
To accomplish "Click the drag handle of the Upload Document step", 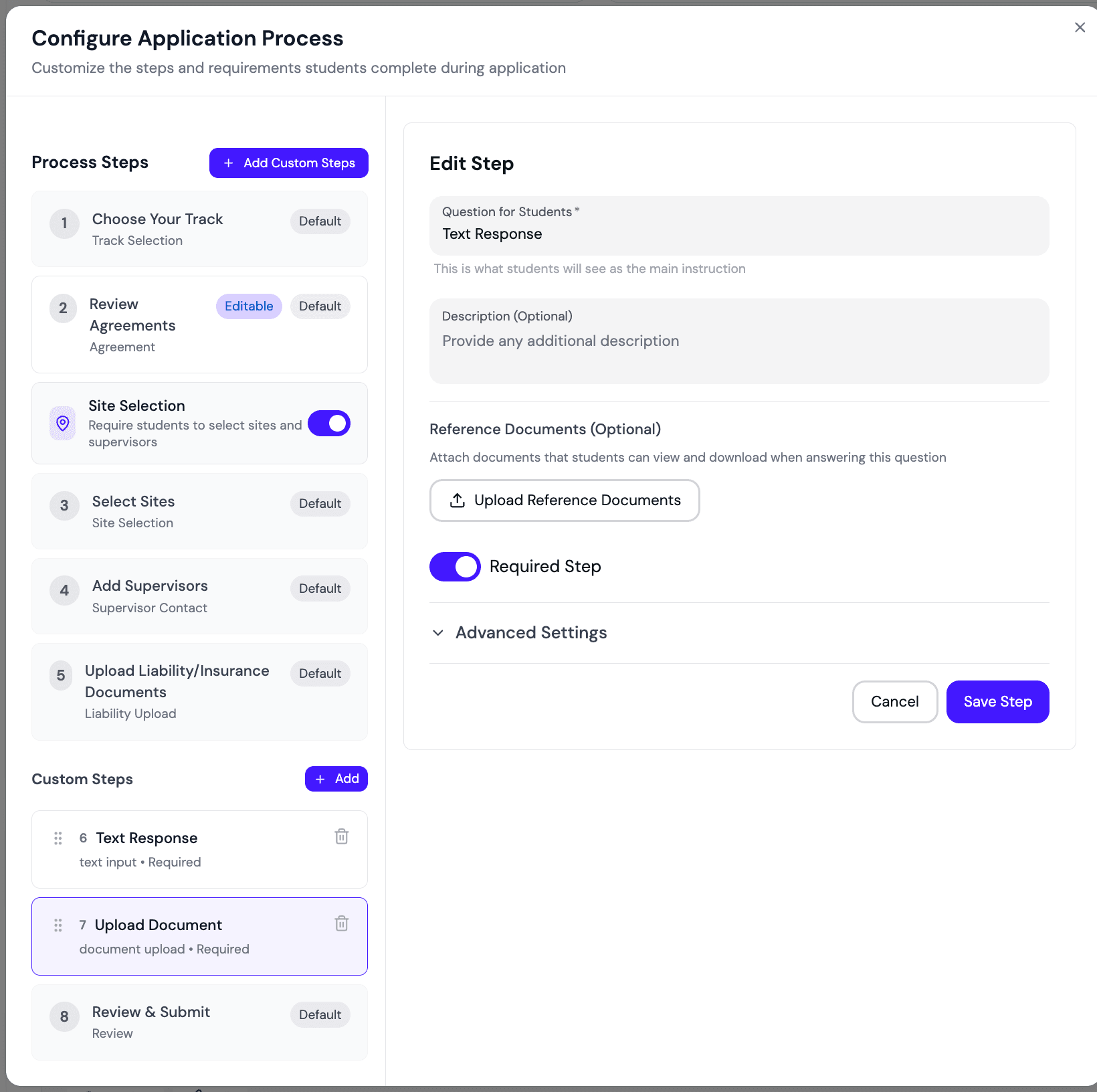I will [58, 925].
